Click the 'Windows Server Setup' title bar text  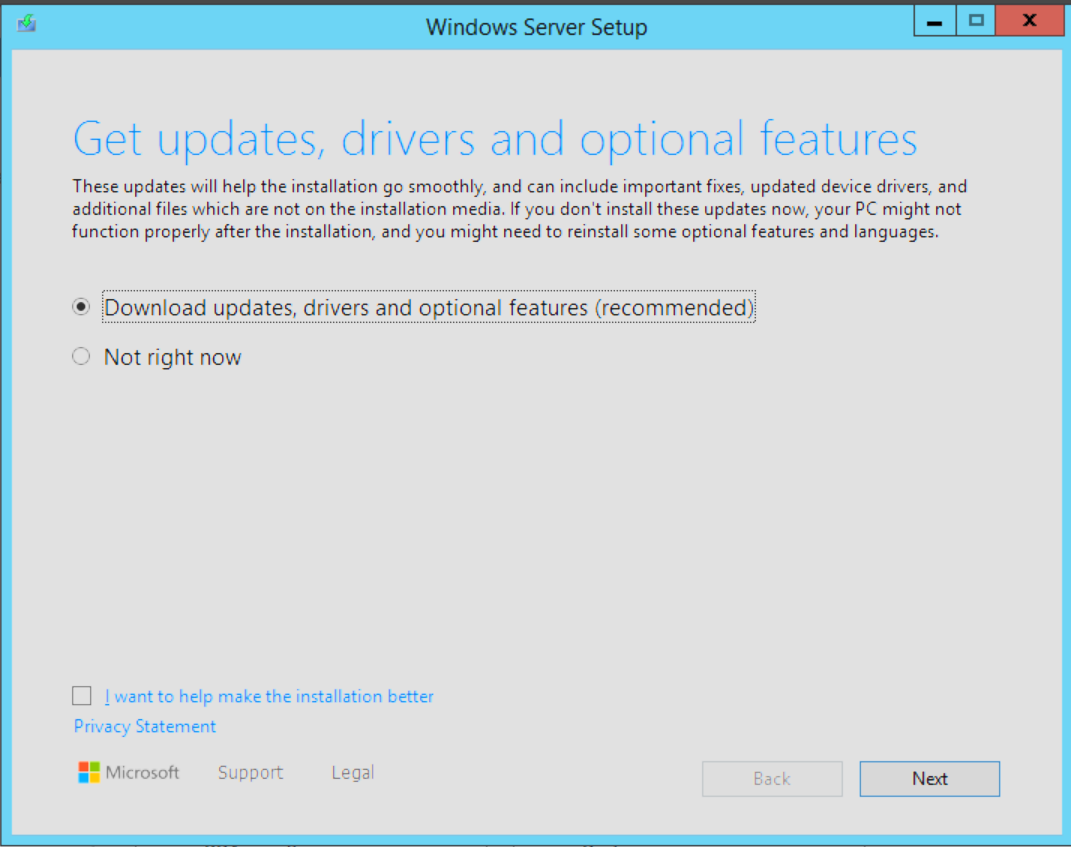coord(536,27)
